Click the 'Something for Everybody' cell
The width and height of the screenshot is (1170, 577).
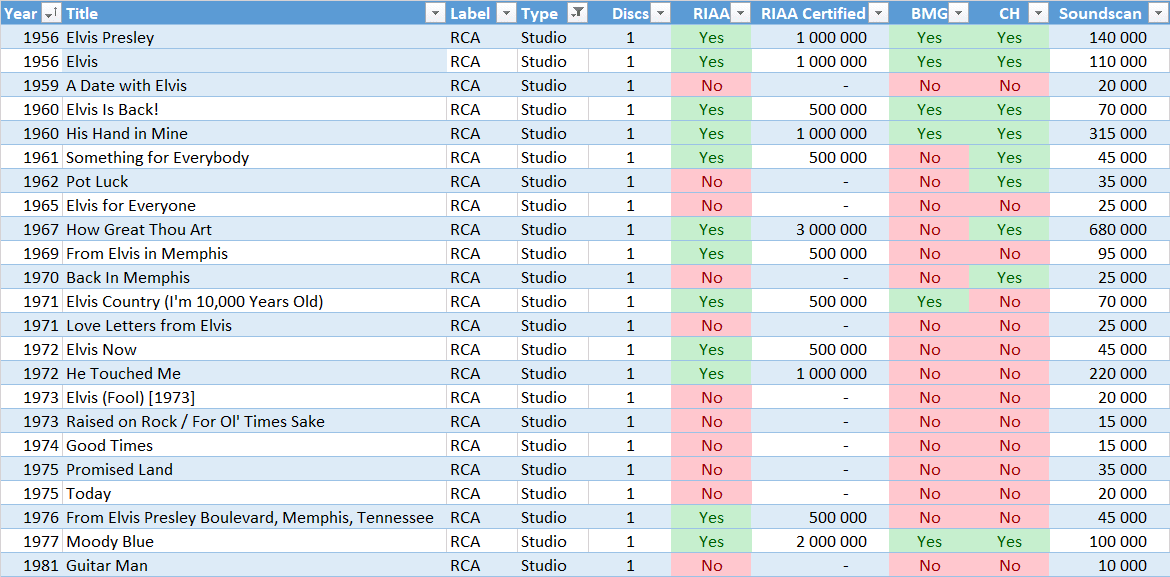click(254, 157)
